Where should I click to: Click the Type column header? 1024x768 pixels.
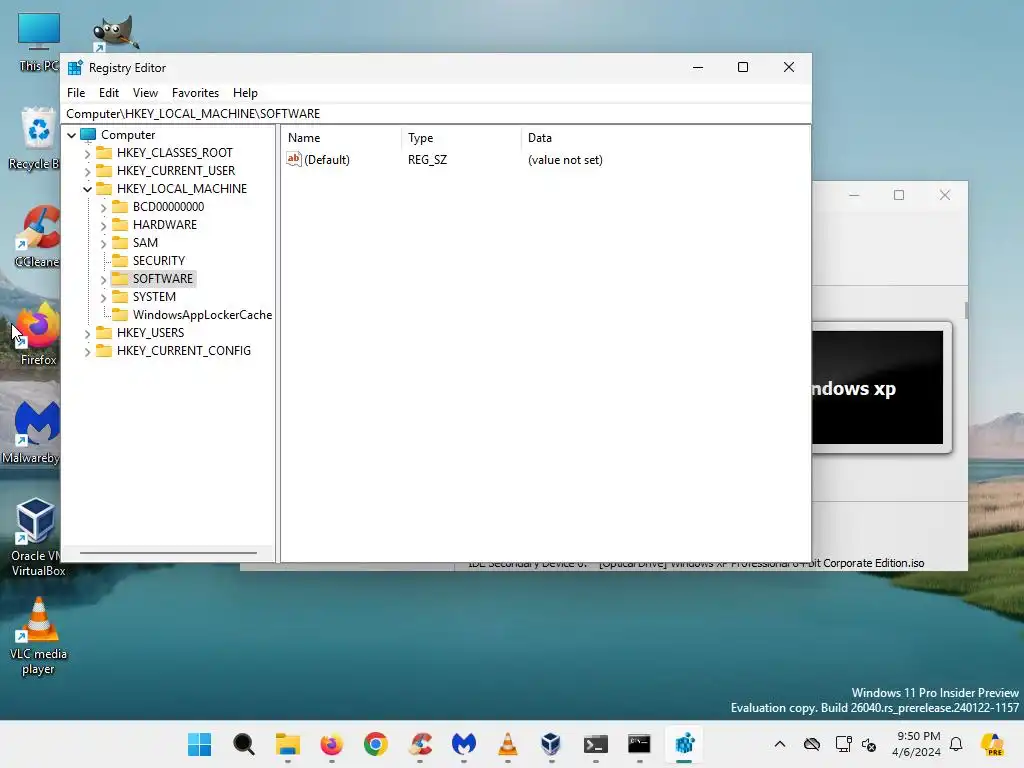pyautogui.click(x=461, y=138)
